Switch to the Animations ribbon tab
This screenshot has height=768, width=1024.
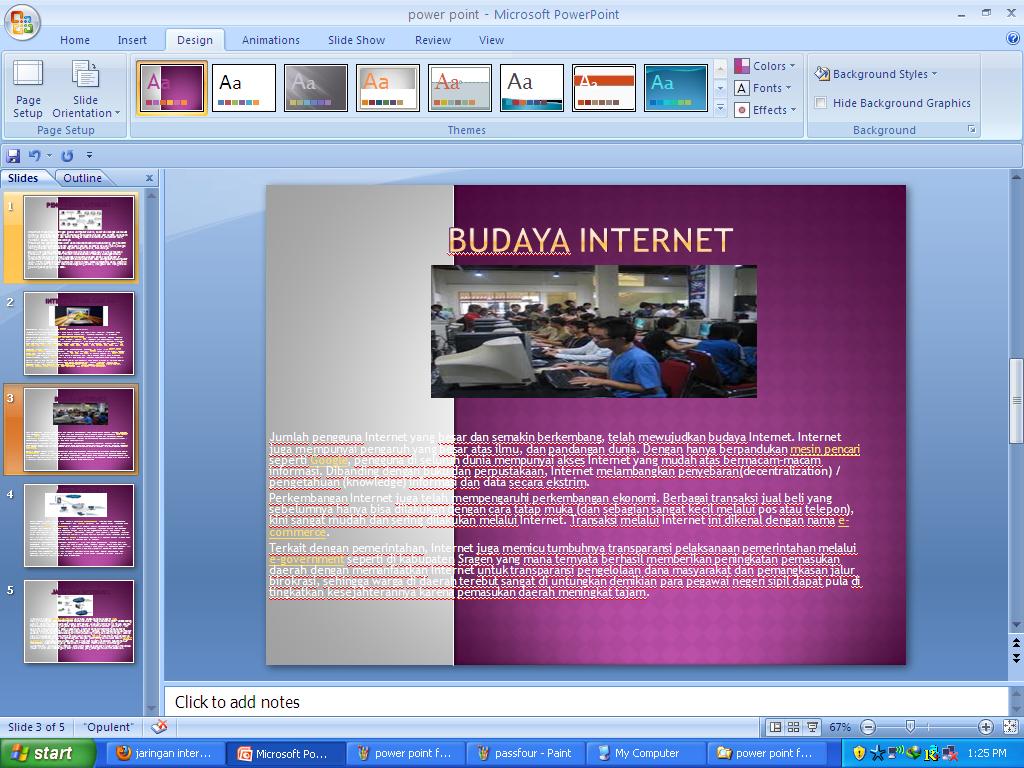(x=270, y=40)
